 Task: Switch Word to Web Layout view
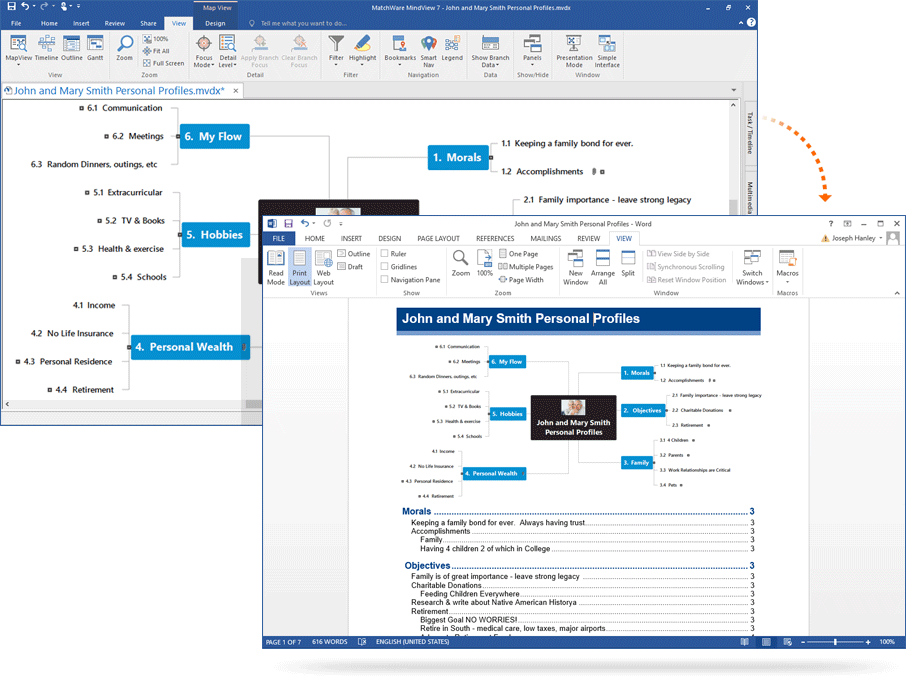(x=324, y=267)
